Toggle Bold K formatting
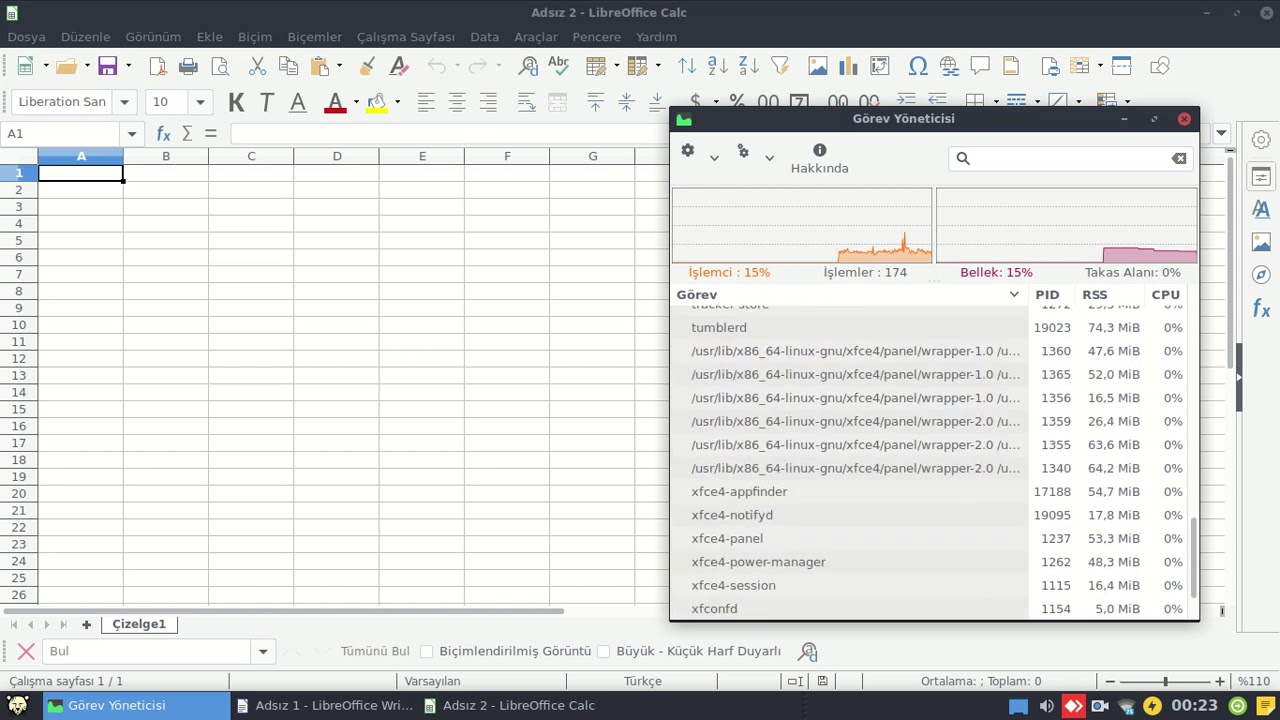The width and height of the screenshot is (1280, 720). pyautogui.click(x=236, y=102)
